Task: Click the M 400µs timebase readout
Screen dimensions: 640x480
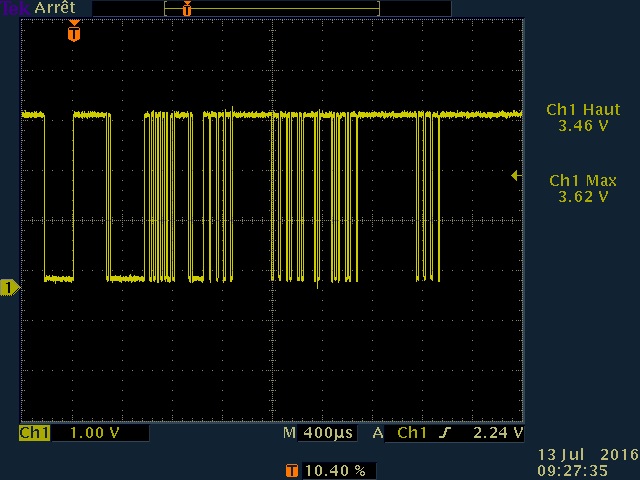Action: tap(318, 433)
